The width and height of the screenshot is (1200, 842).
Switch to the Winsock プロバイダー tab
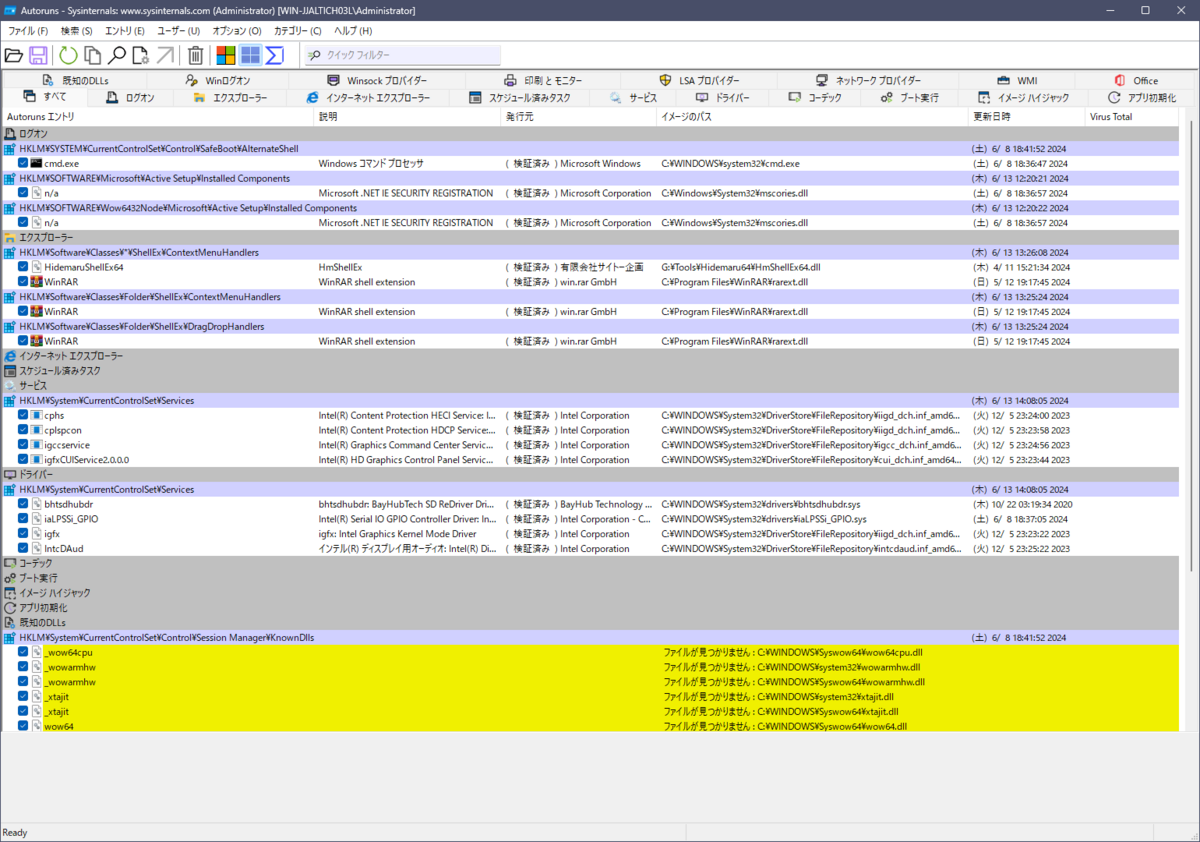click(378, 80)
